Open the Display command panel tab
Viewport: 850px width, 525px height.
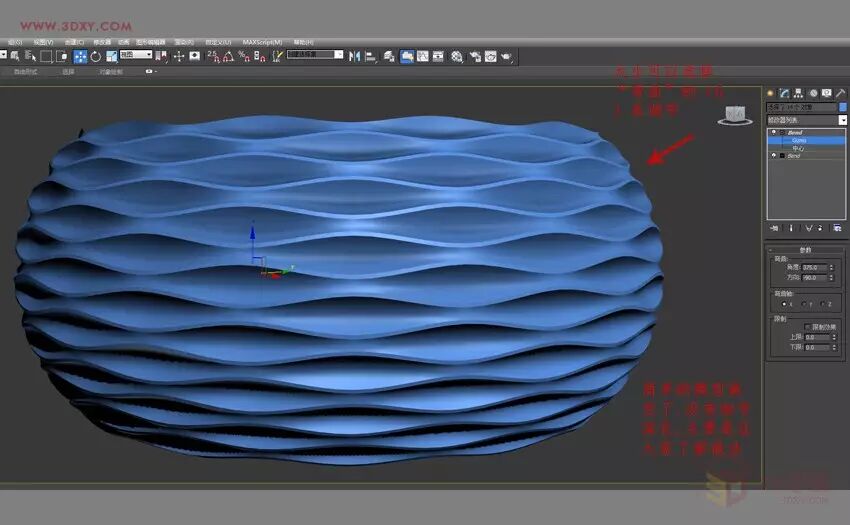(826, 93)
